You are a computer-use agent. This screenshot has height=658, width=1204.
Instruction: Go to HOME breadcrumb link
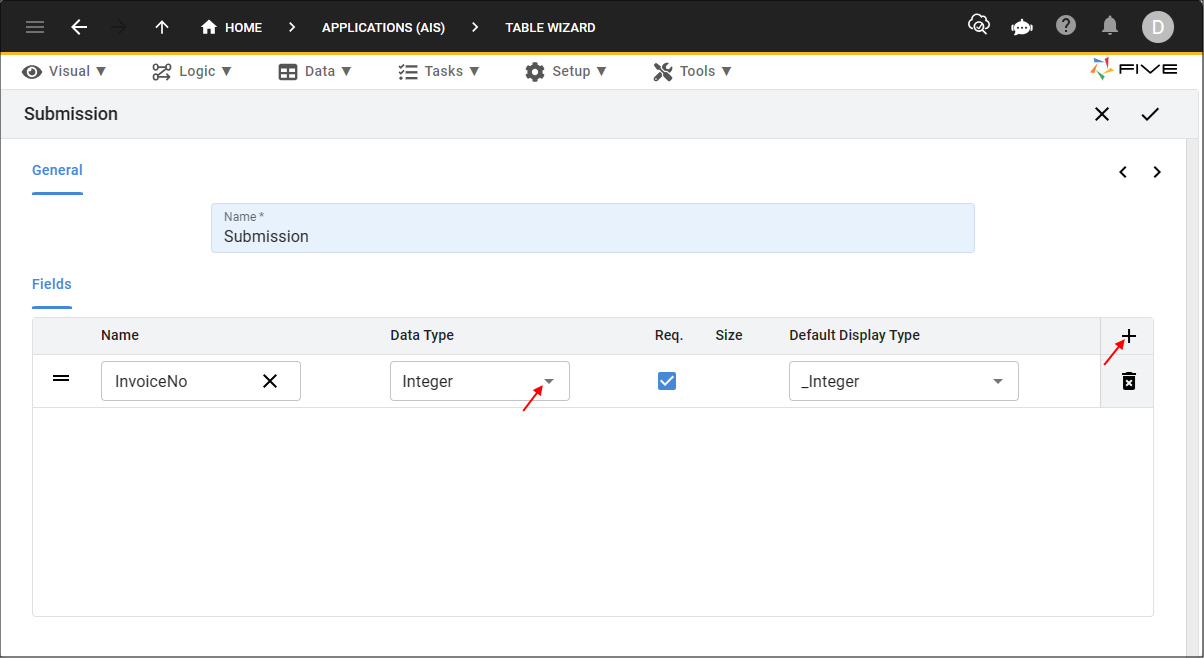point(232,27)
